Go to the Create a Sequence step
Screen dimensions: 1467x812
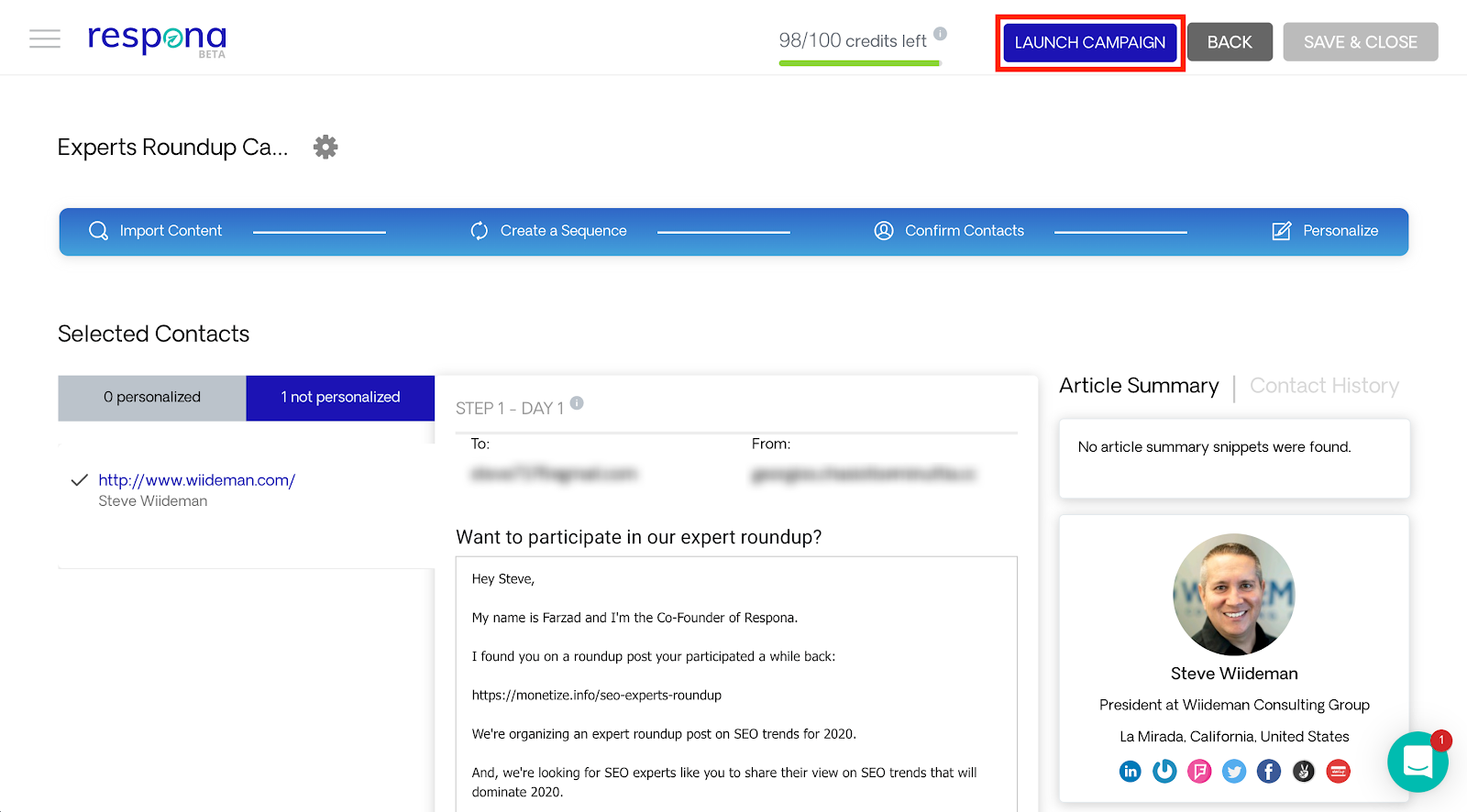tap(548, 231)
